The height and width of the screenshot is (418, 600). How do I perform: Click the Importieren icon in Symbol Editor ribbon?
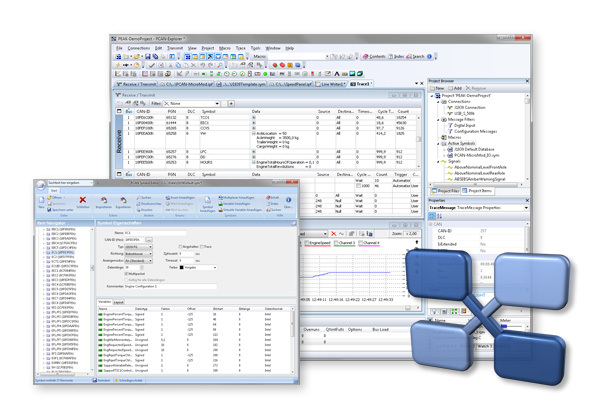pos(104,200)
